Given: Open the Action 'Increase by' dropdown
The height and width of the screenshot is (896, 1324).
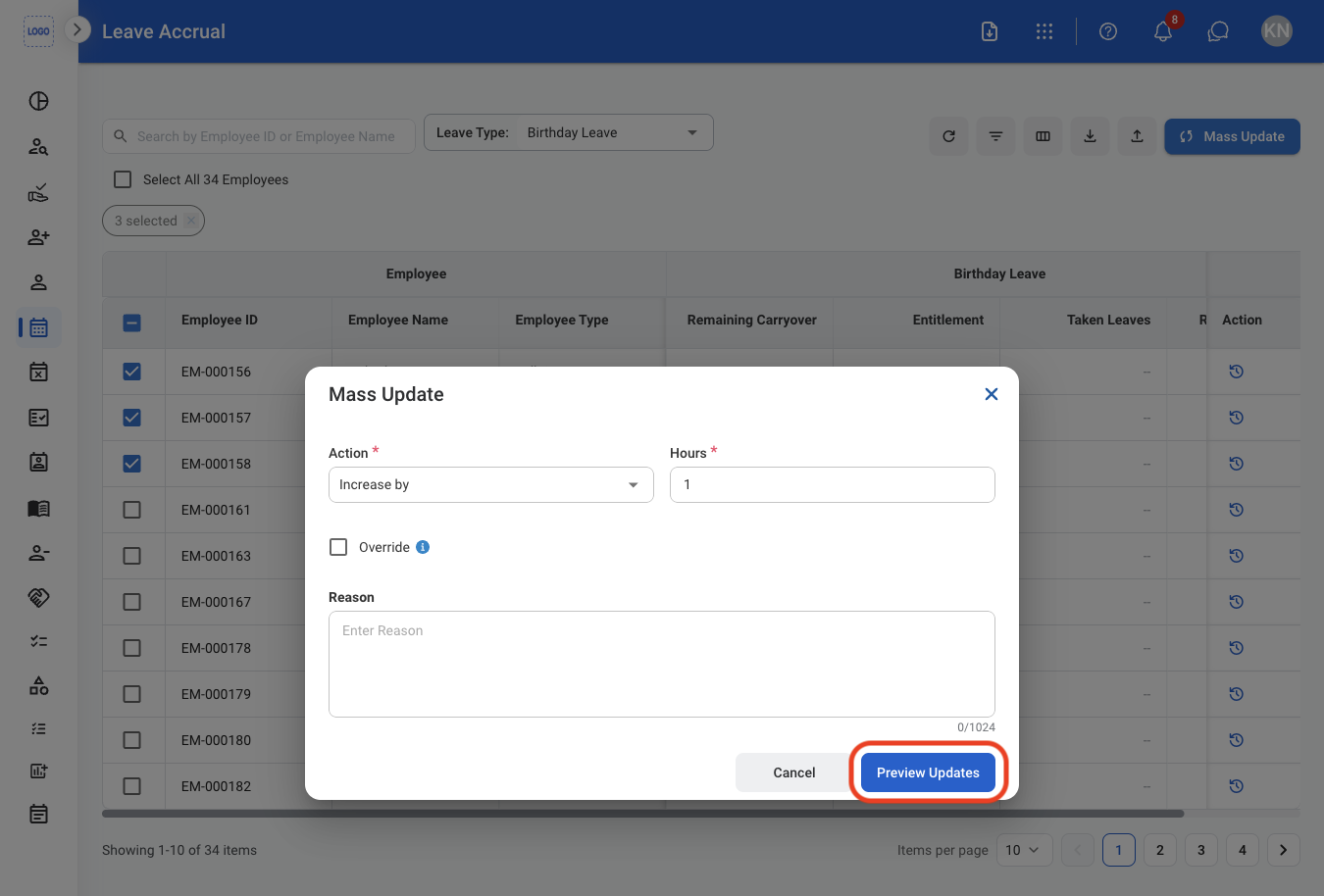Looking at the screenshot, I should (x=491, y=484).
